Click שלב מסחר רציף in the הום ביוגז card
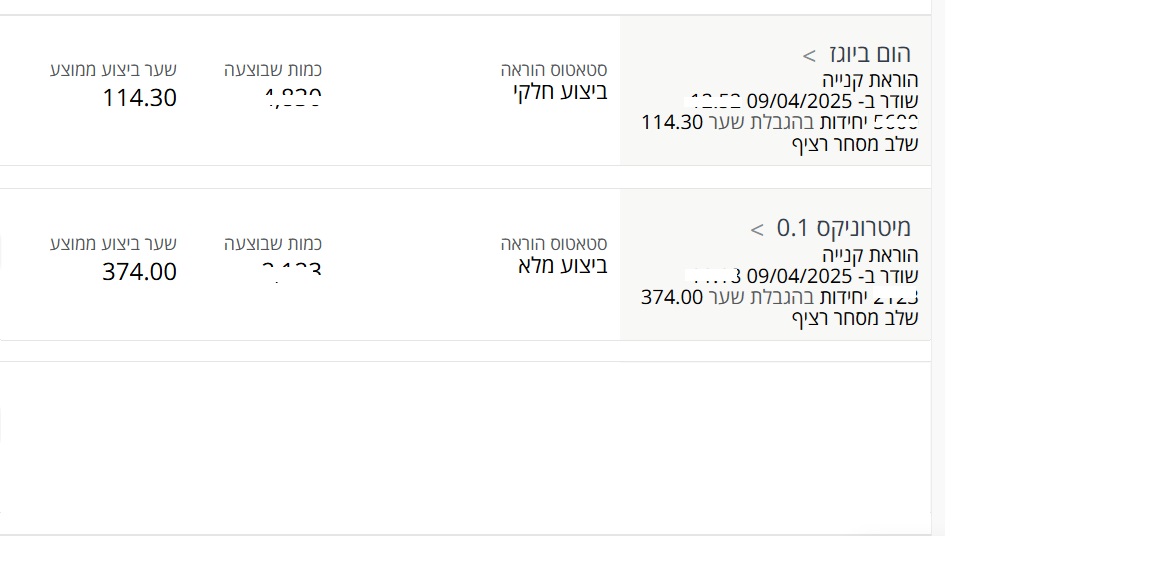This screenshot has width=1152, height=577. tap(855, 144)
